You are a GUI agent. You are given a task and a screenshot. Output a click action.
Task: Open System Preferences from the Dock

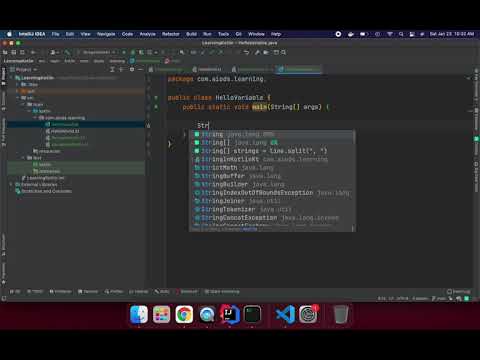(308, 314)
